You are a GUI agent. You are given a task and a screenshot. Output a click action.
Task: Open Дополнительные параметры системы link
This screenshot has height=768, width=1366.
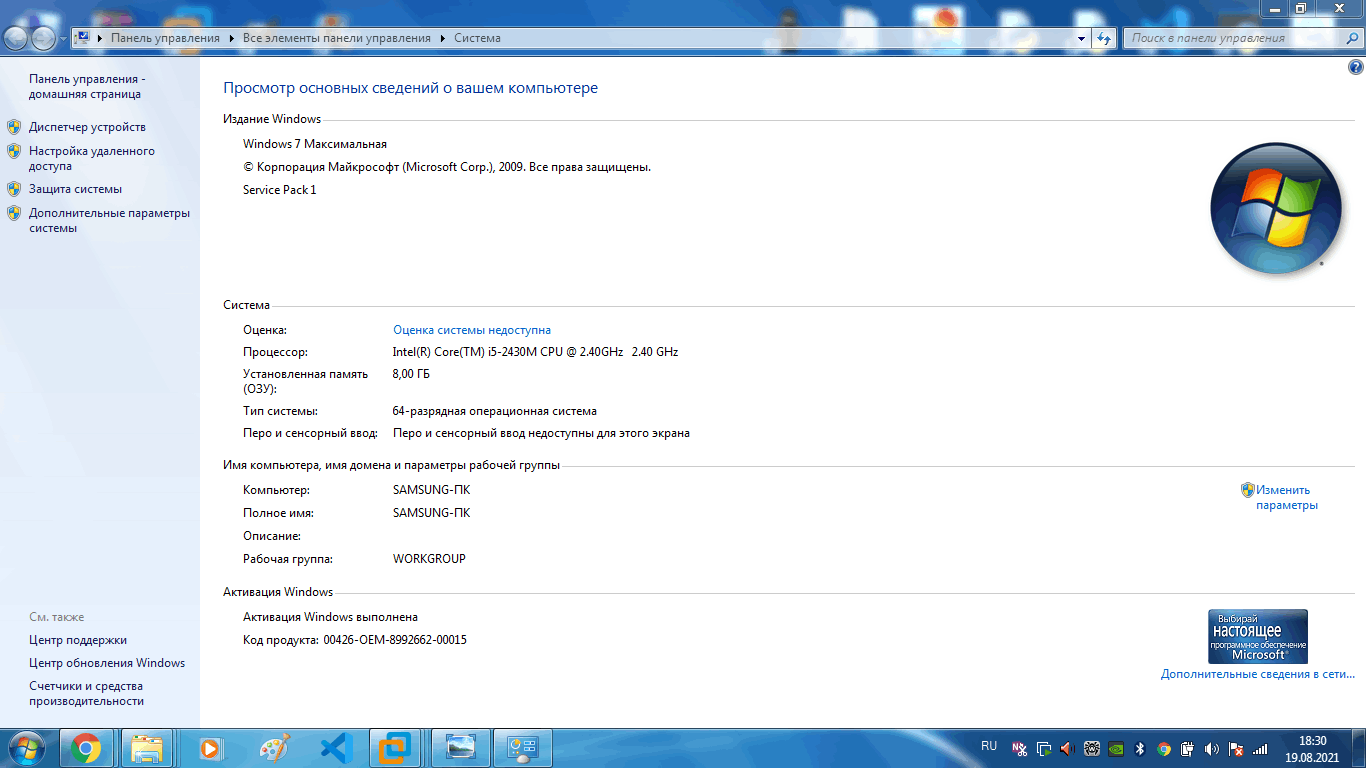click(x=109, y=220)
